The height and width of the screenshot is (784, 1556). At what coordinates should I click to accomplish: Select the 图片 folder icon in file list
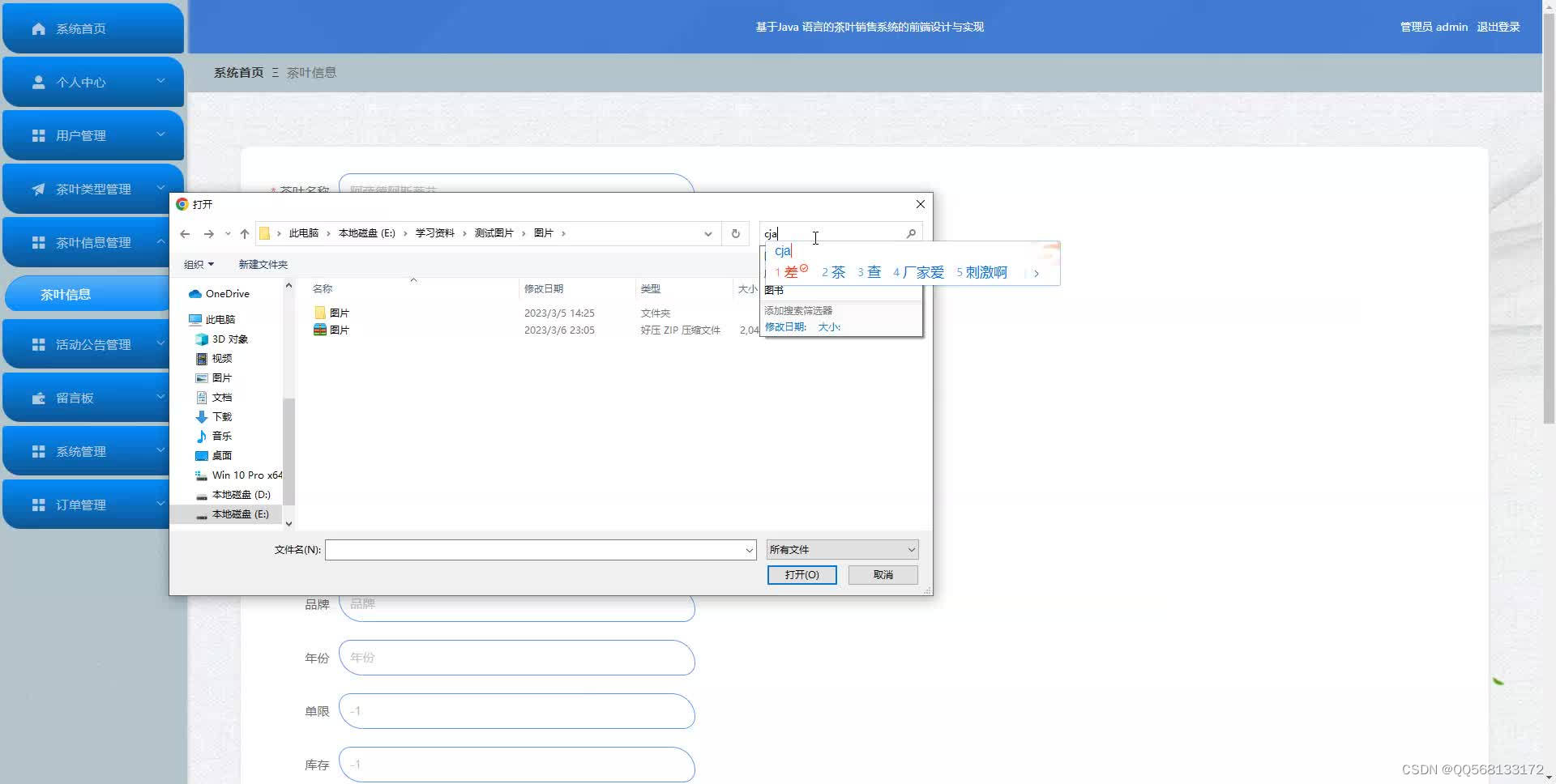(320, 313)
